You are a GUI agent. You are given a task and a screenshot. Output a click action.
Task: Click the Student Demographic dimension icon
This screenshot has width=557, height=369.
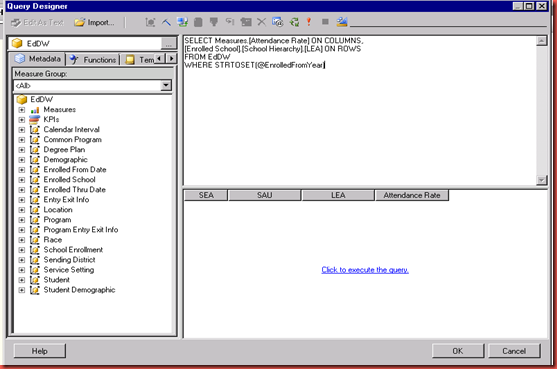34,290
